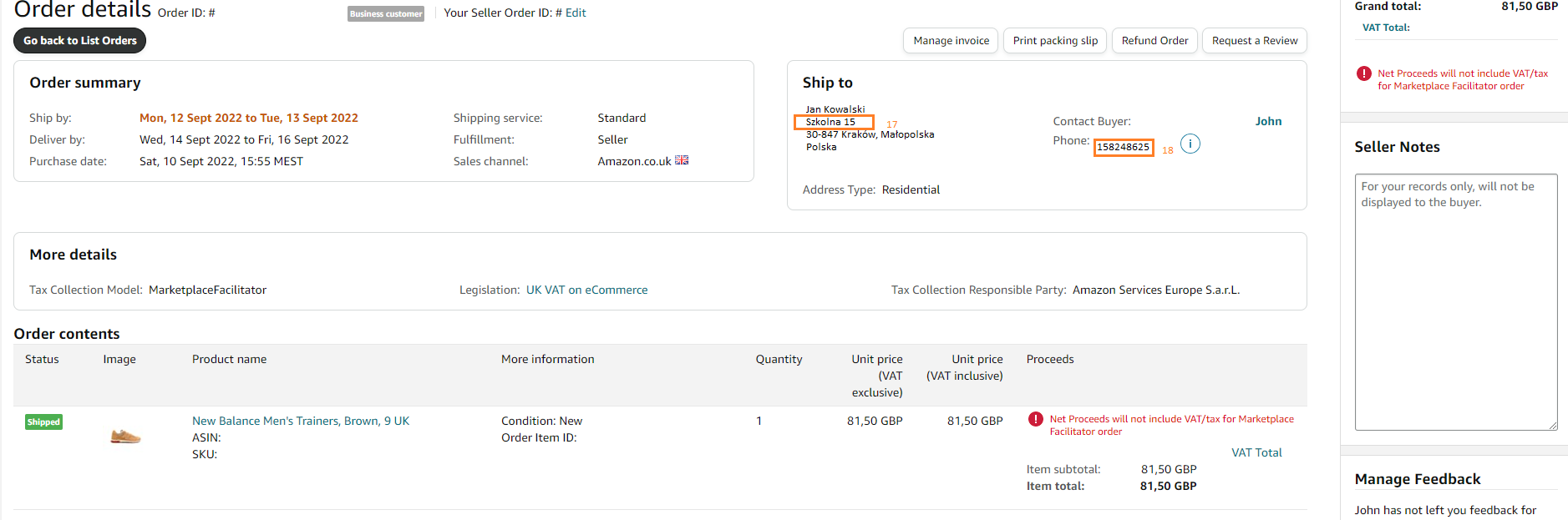Click the Business customer badge

point(386,13)
